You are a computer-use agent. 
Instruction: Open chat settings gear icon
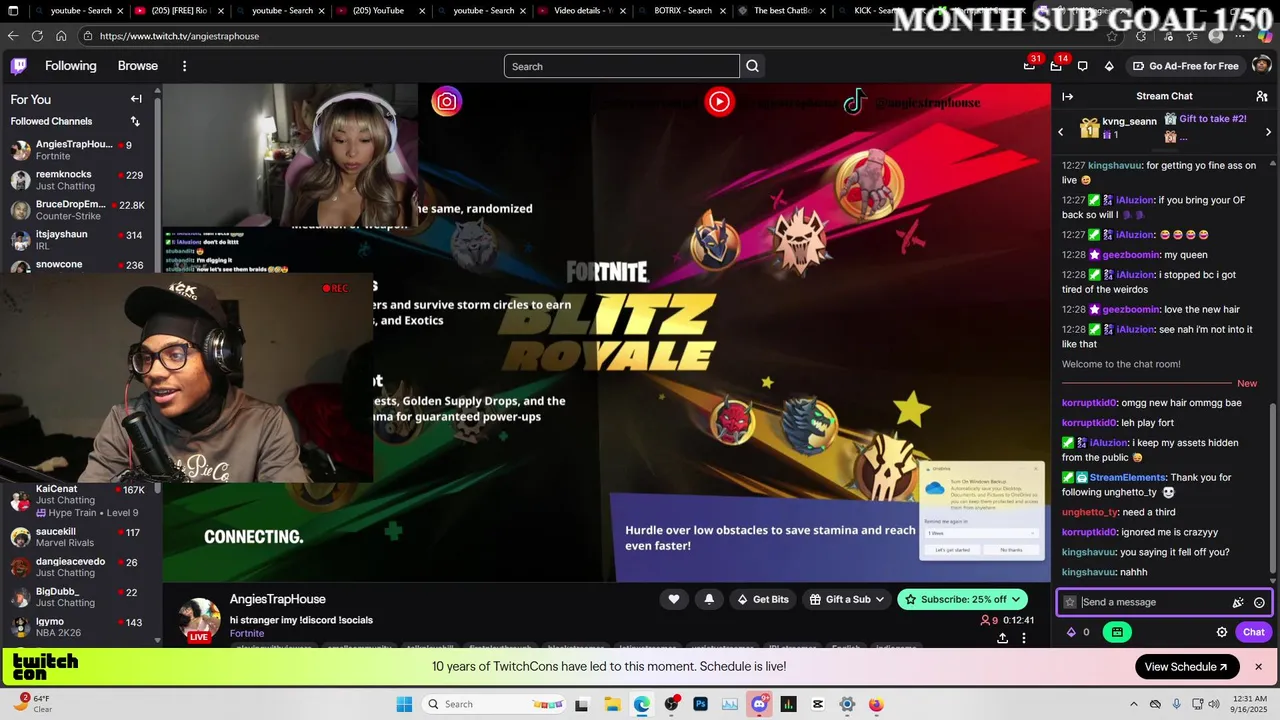[x=1222, y=632]
